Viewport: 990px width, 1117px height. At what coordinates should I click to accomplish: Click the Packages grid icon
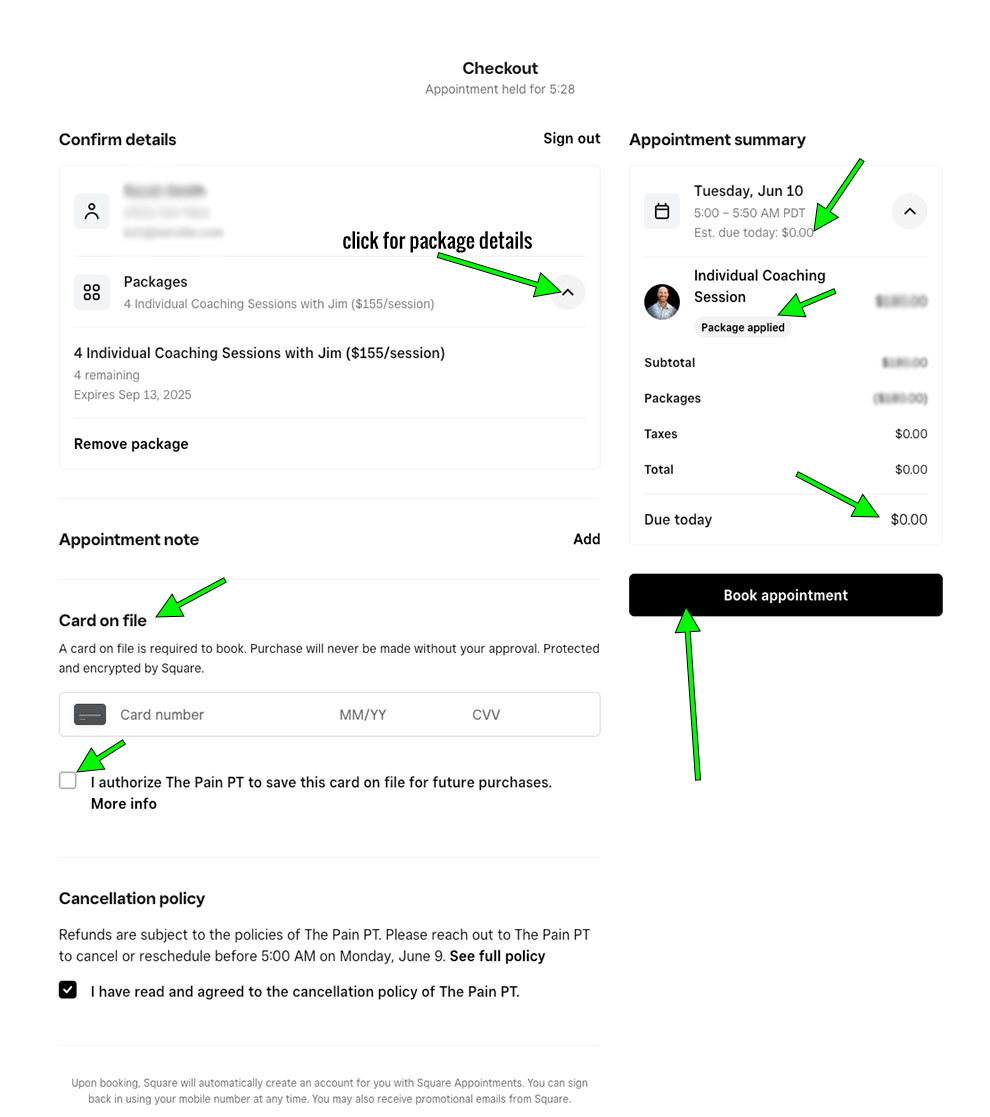(x=92, y=292)
